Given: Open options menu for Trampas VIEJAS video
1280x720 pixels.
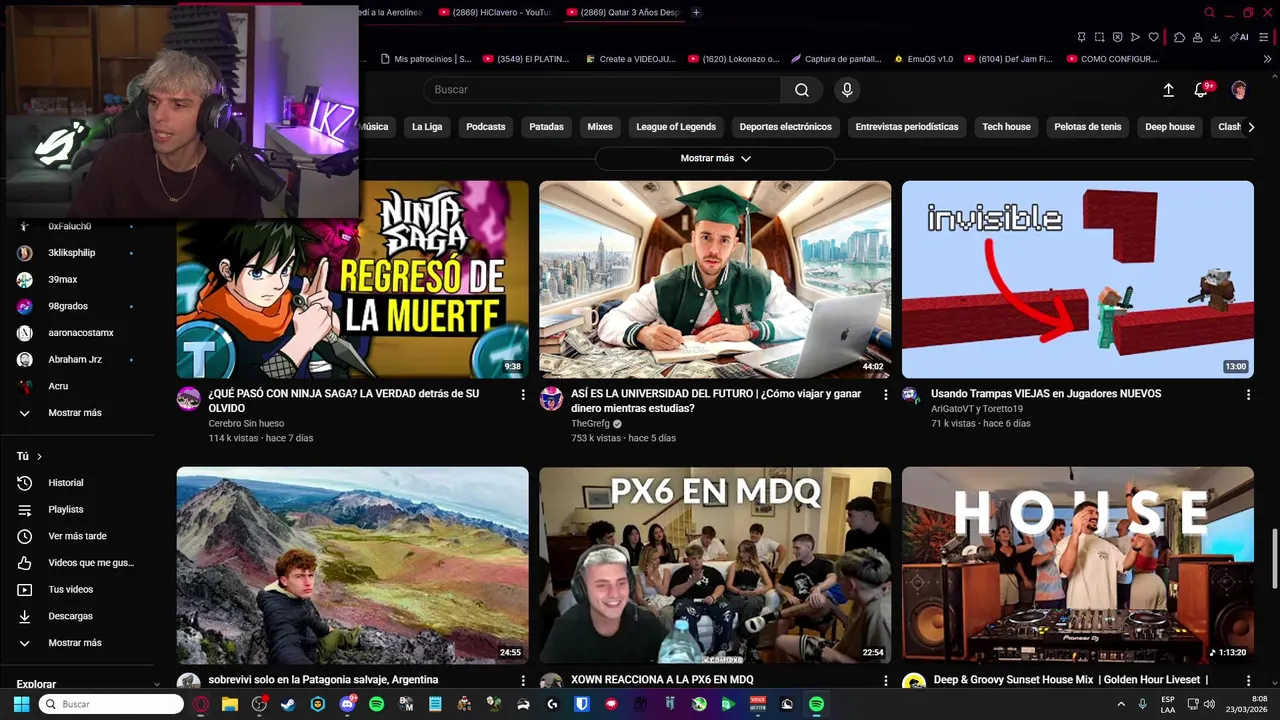Looking at the screenshot, I should tap(1247, 395).
